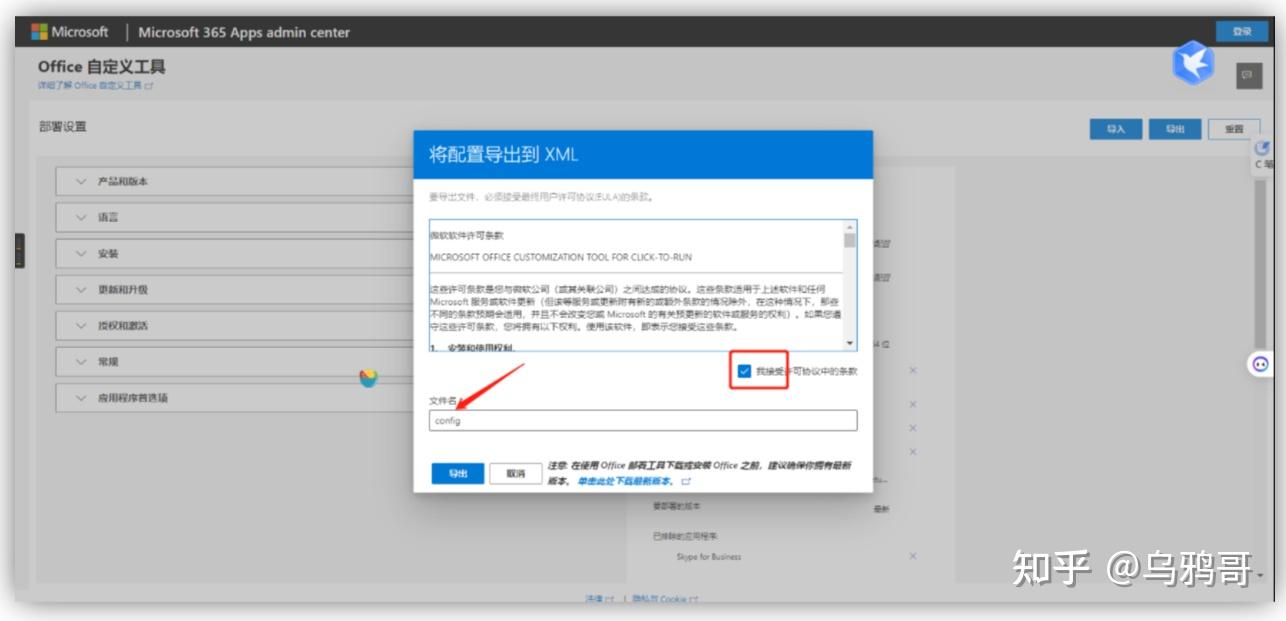
Task: Click the 隐私与 Cookie footer link
Action: [x=663, y=600]
